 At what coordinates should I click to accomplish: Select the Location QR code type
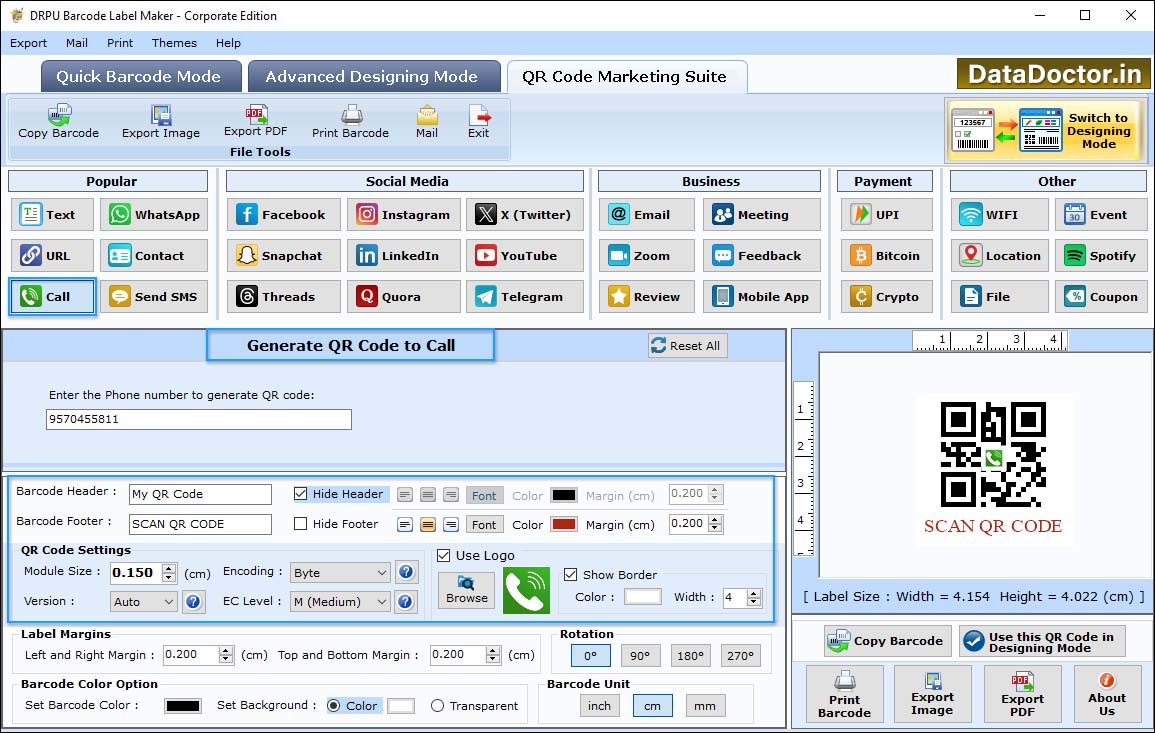(1000, 256)
